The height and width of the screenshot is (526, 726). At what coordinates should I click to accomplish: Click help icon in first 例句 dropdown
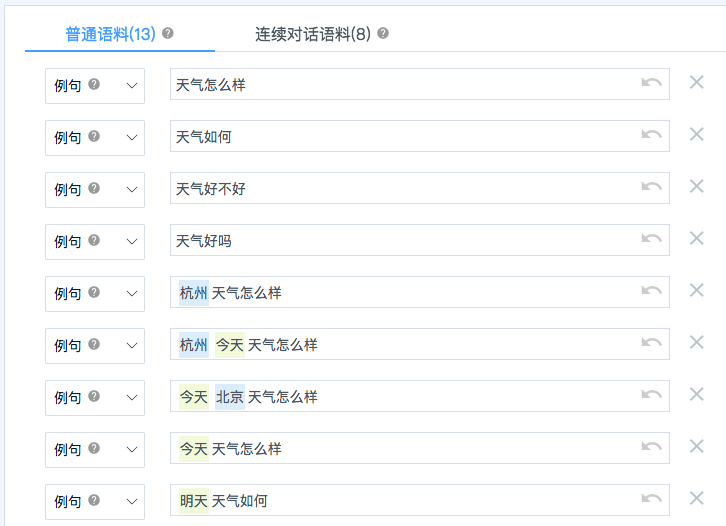[x=94, y=84]
